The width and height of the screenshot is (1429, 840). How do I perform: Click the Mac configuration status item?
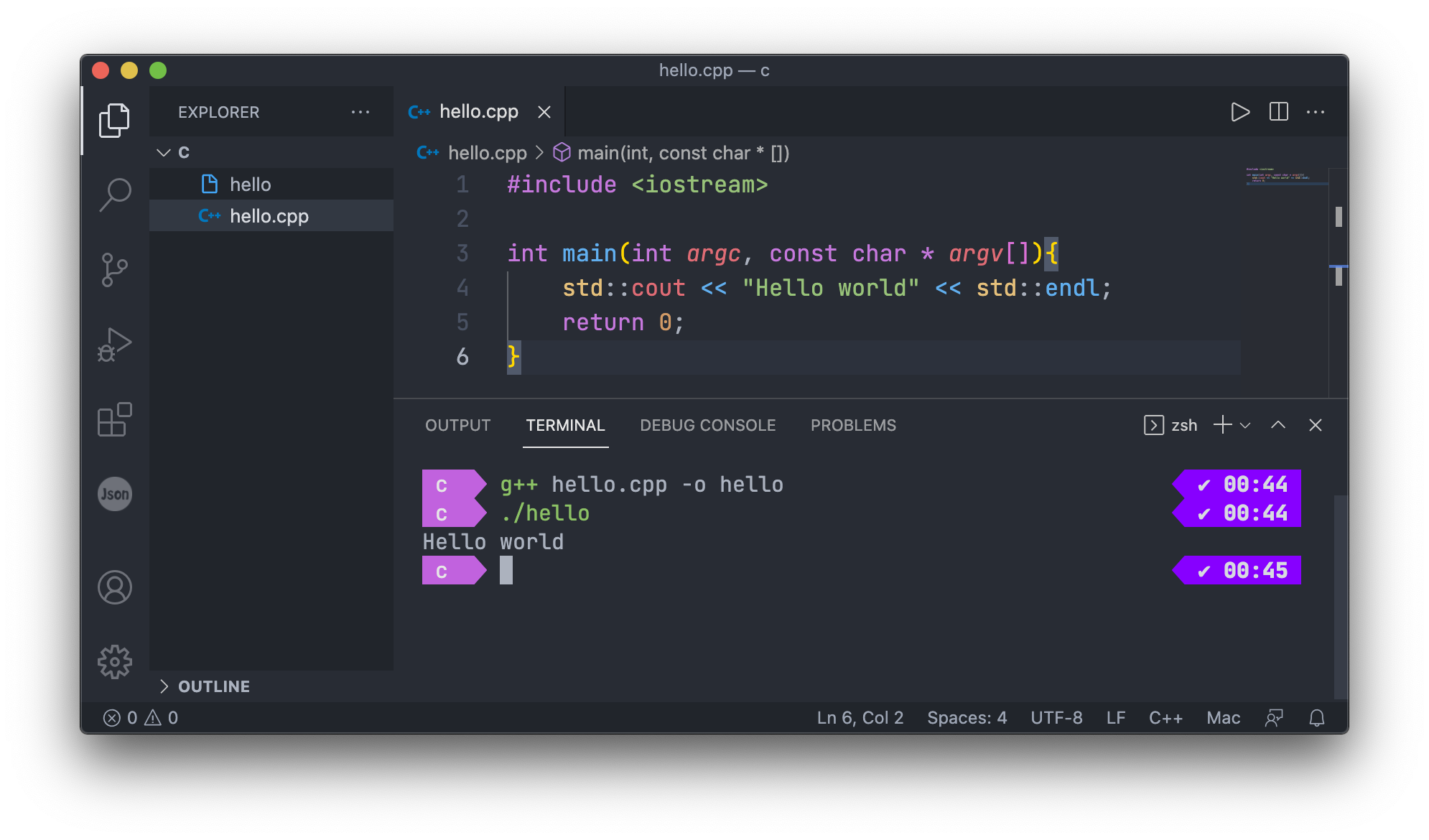(1224, 718)
